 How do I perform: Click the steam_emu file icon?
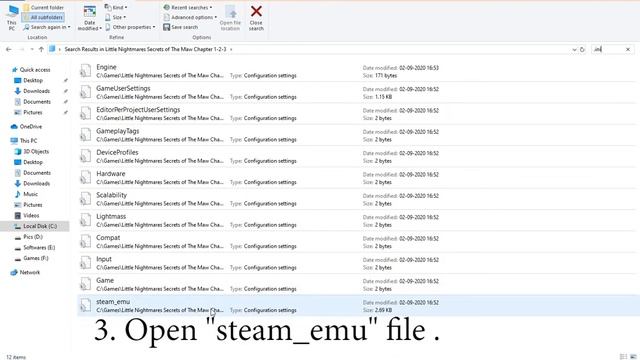point(85,305)
